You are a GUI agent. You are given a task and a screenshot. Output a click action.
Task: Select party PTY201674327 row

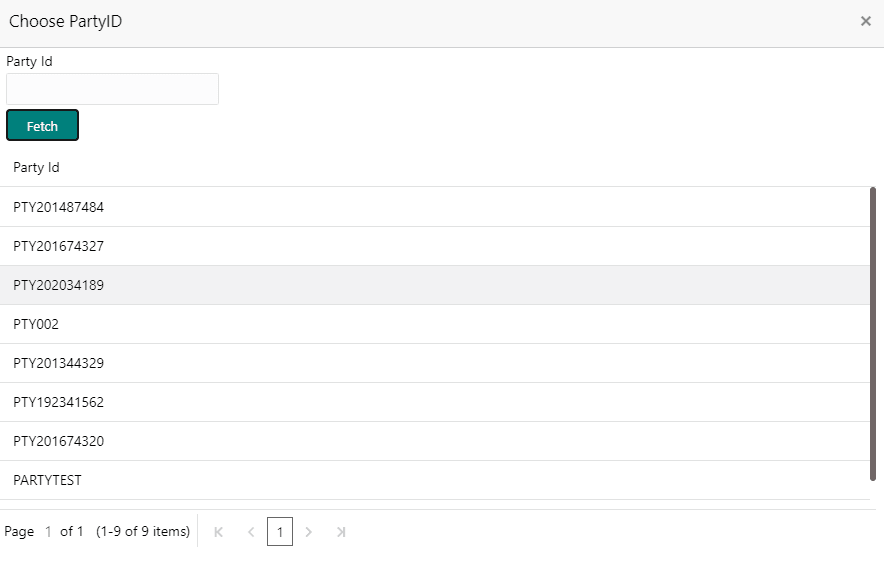(x=58, y=246)
